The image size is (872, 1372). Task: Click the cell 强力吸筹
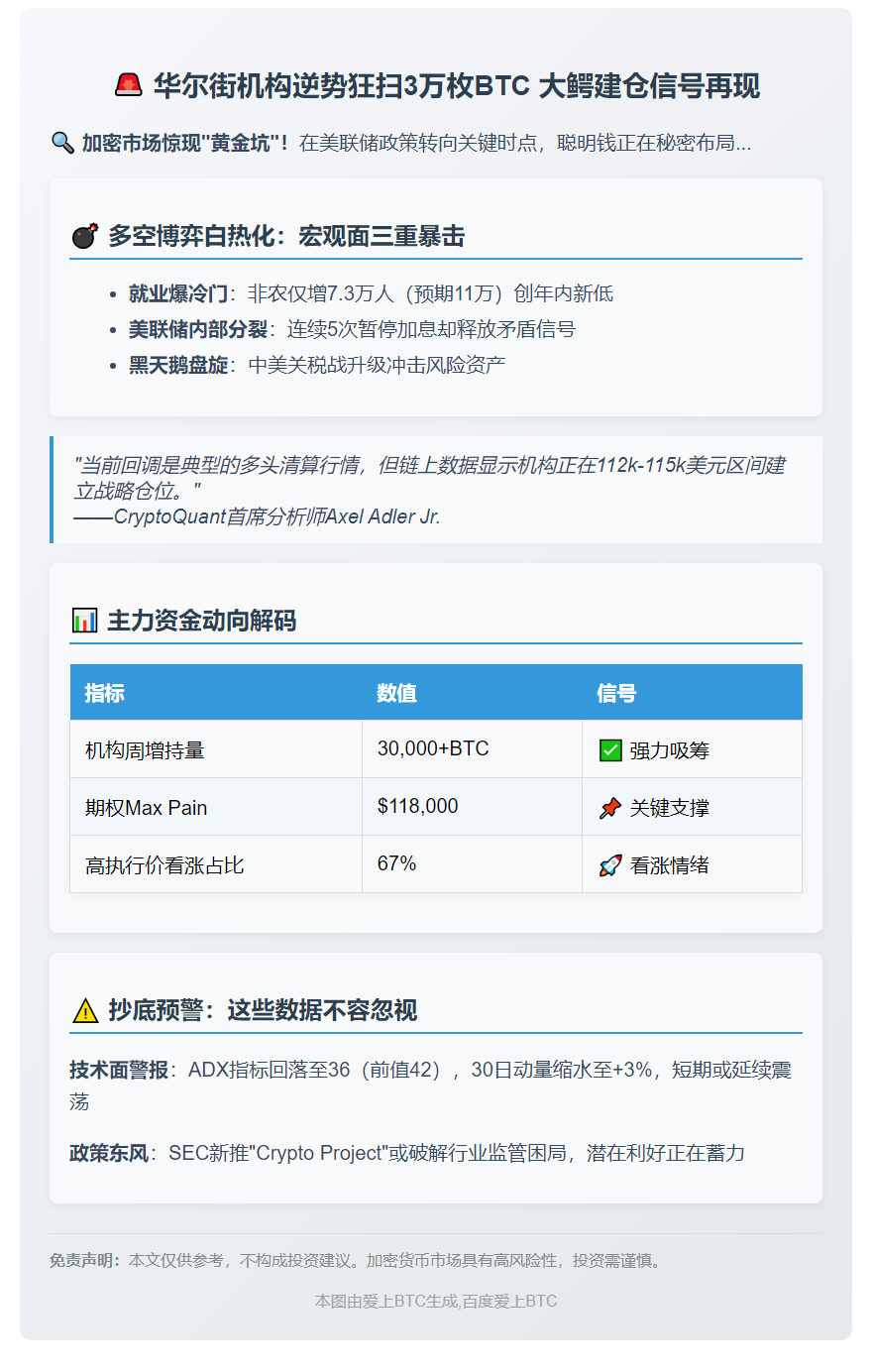(x=692, y=749)
